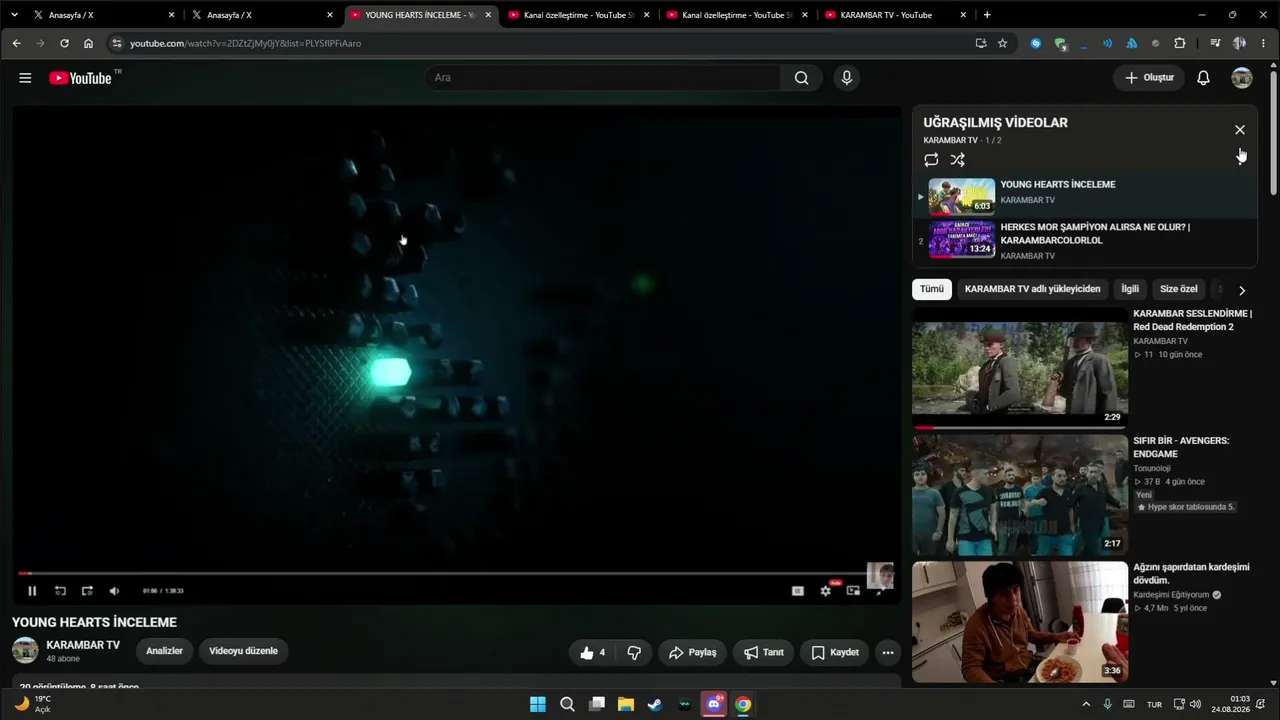Open the YOUNG HEARTS İNCELEME playlist thumbnail
The height and width of the screenshot is (720, 1280).
click(x=962, y=197)
